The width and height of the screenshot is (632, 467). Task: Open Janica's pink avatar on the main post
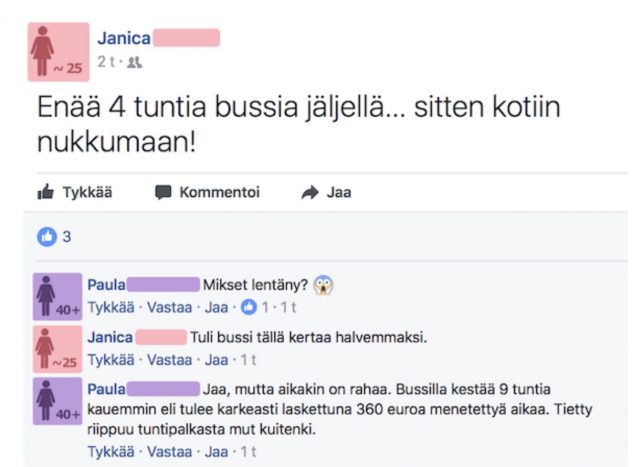pyautogui.click(x=58, y=52)
